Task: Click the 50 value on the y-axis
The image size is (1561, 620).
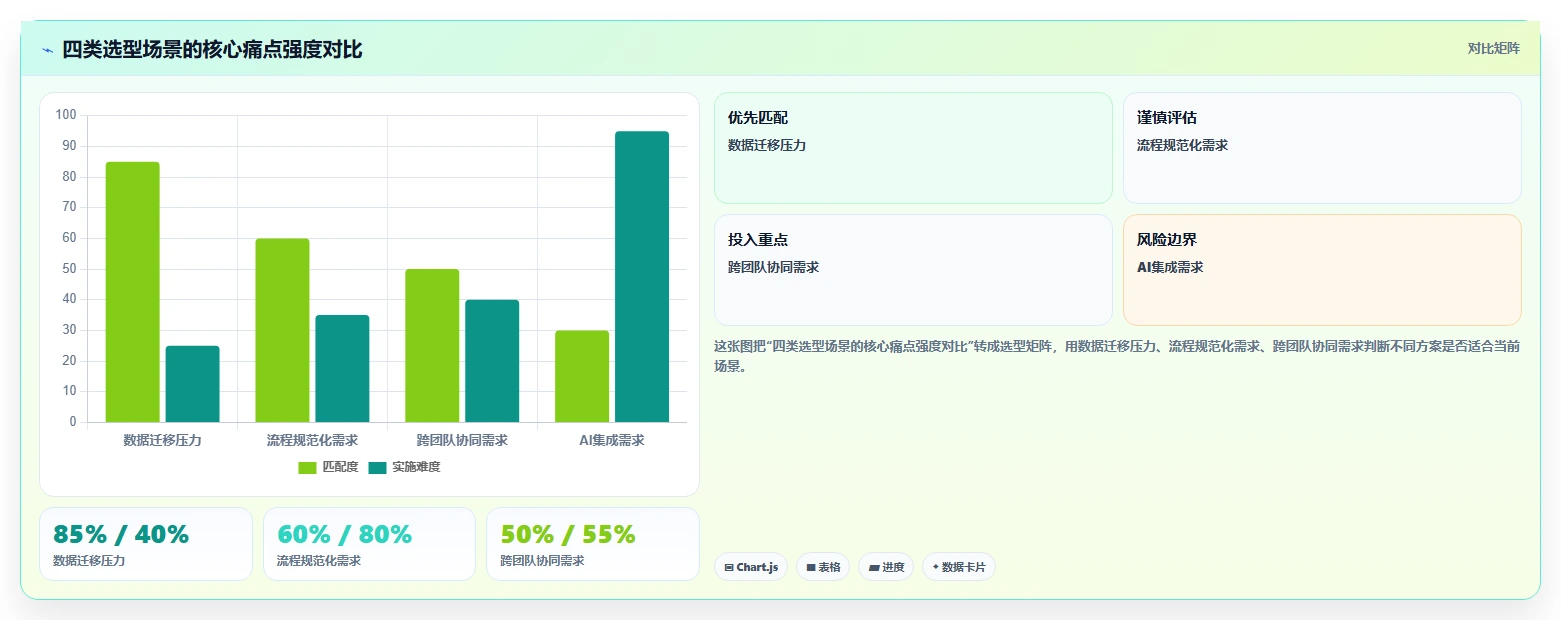Action: pos(69,269)
